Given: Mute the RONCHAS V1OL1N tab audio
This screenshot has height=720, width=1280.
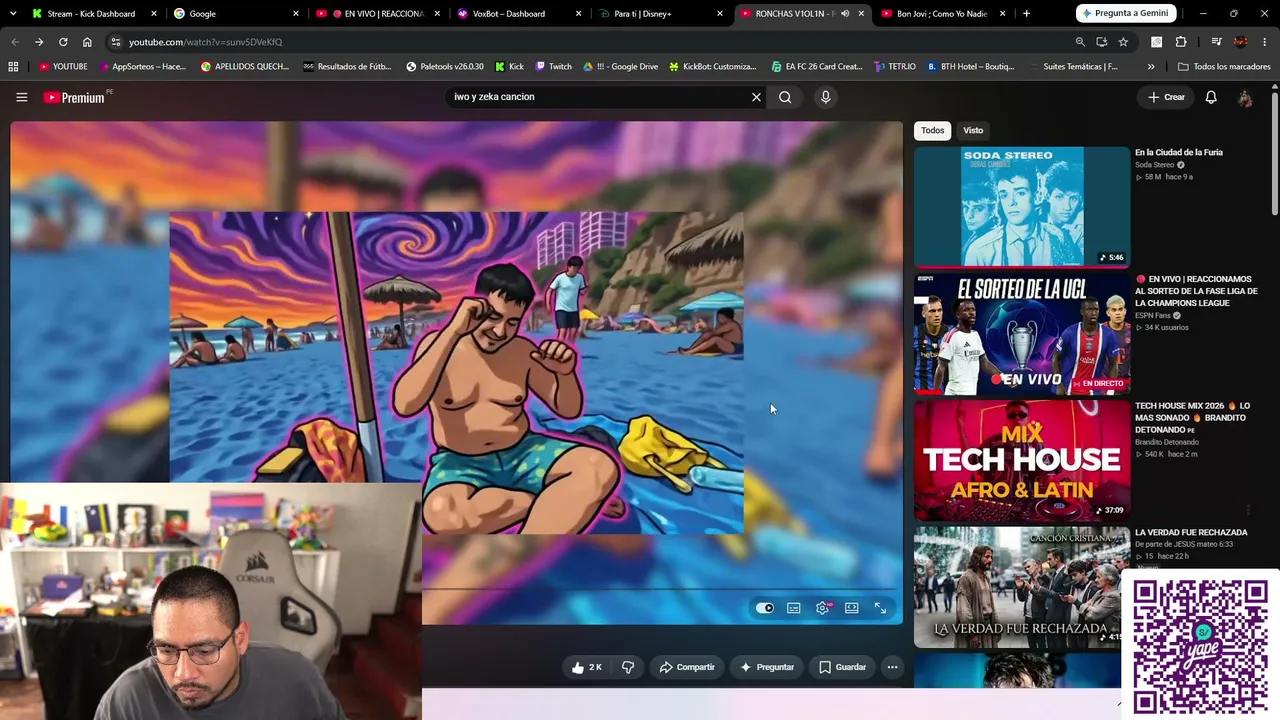Looking at the screenshot, I should click(x=845, y=14).
